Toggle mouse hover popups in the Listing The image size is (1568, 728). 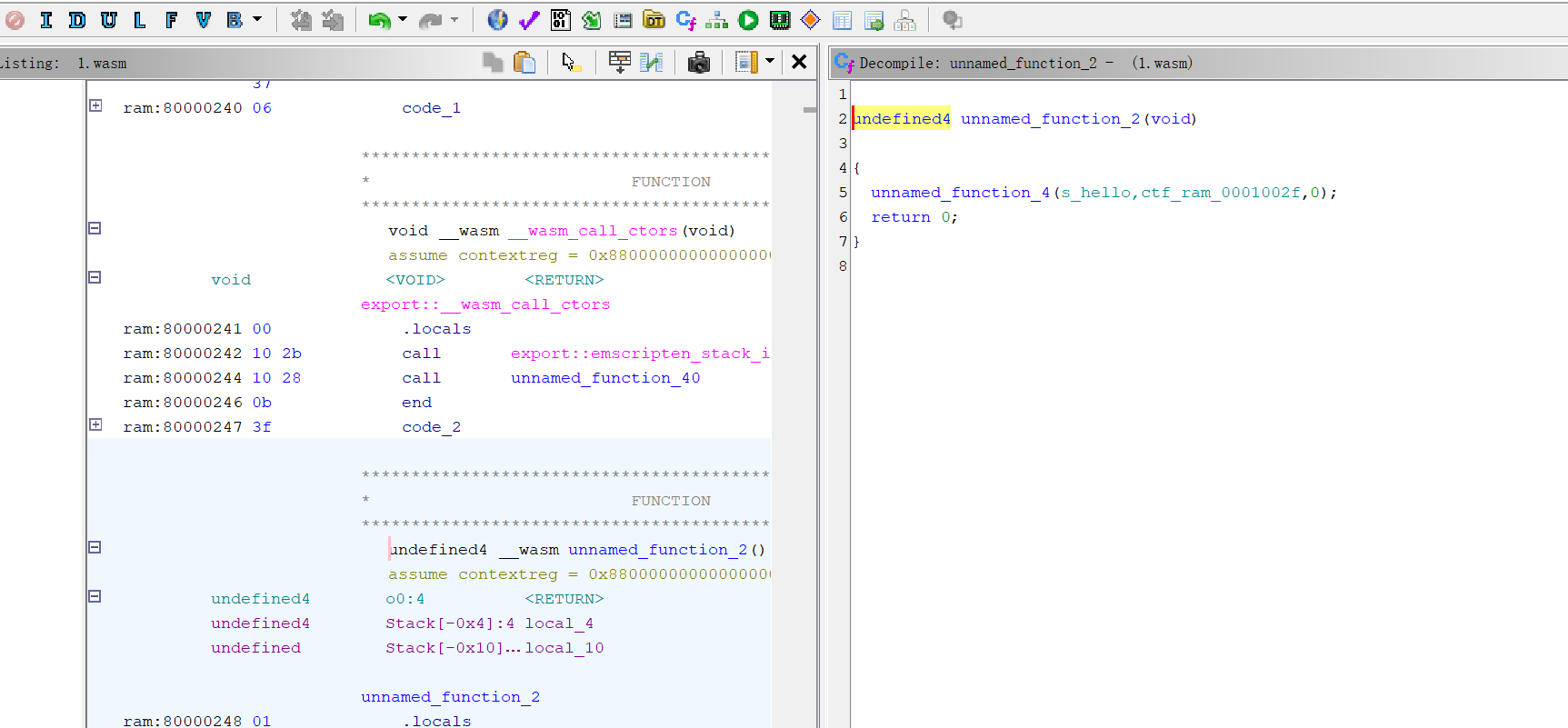pos(570,63)
